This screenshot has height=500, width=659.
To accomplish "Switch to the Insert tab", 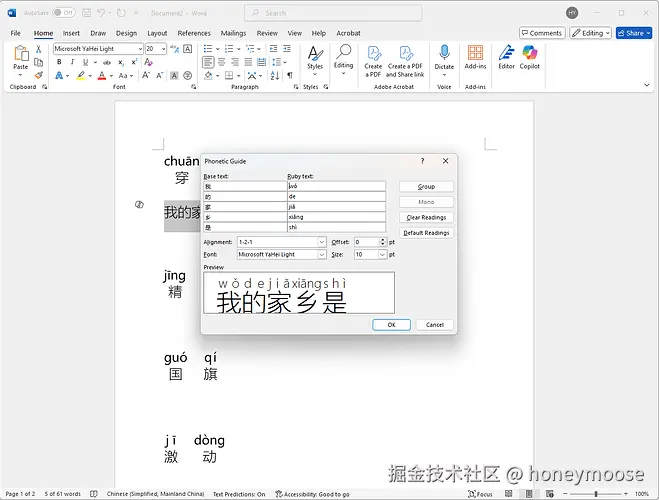I will click(71, 33).
